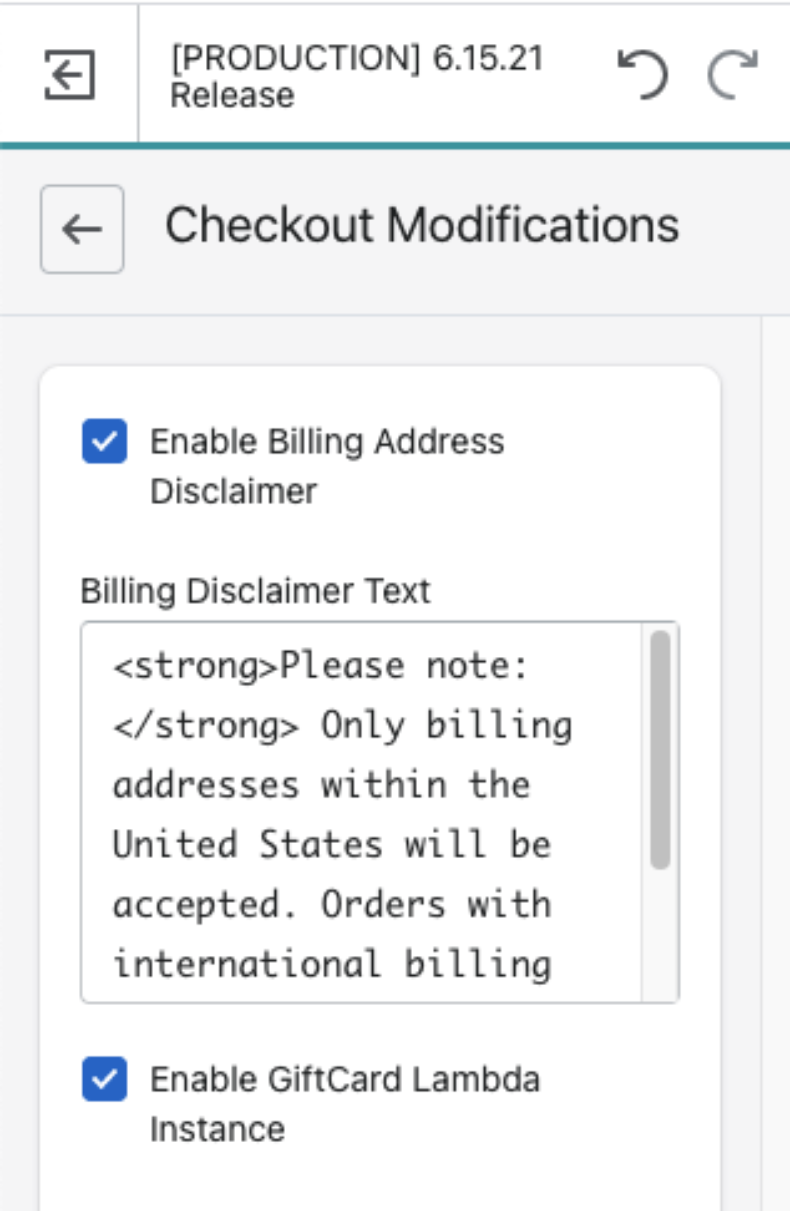Click the exit editor icon
This screenshot has height=1211, width=790.
point(69,76)
